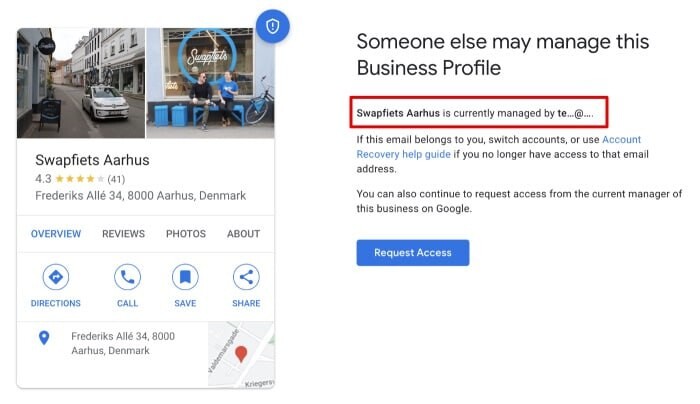Click the Request Access button
The height and width of the screenshot is (404, 700).
pos(412,253)
